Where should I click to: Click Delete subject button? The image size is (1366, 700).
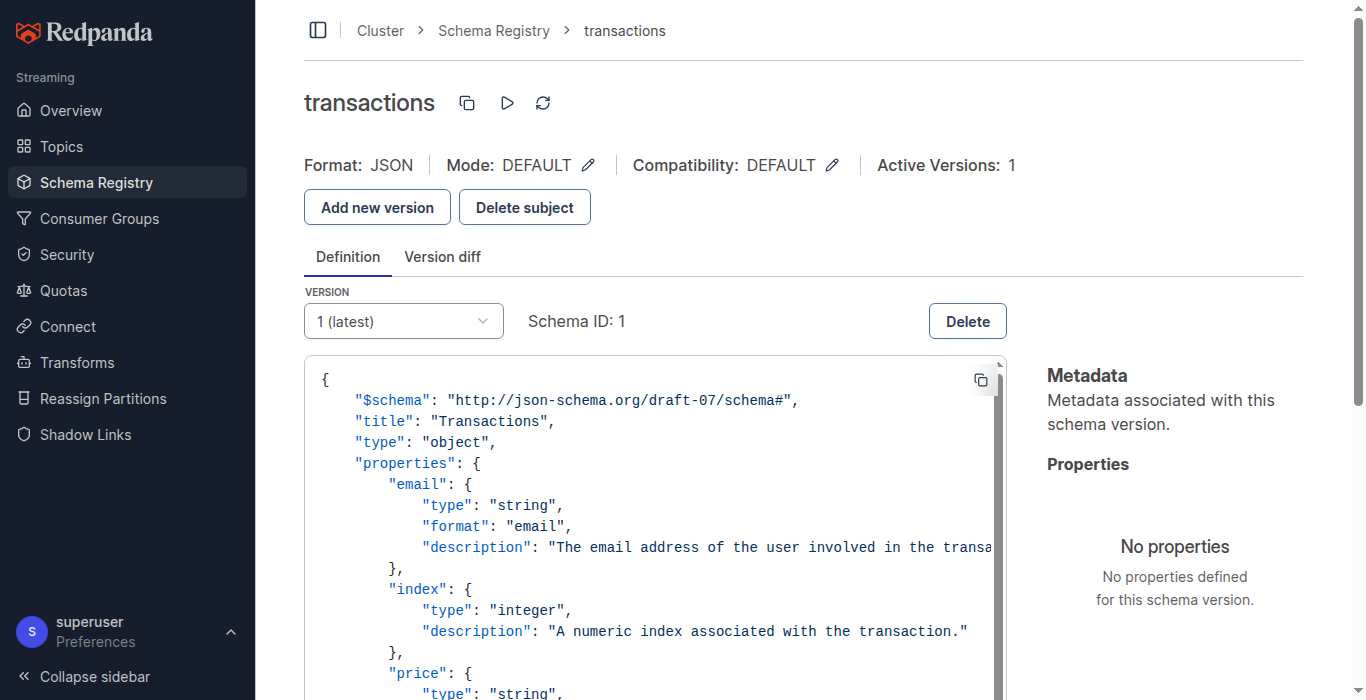tap(525, 207)
